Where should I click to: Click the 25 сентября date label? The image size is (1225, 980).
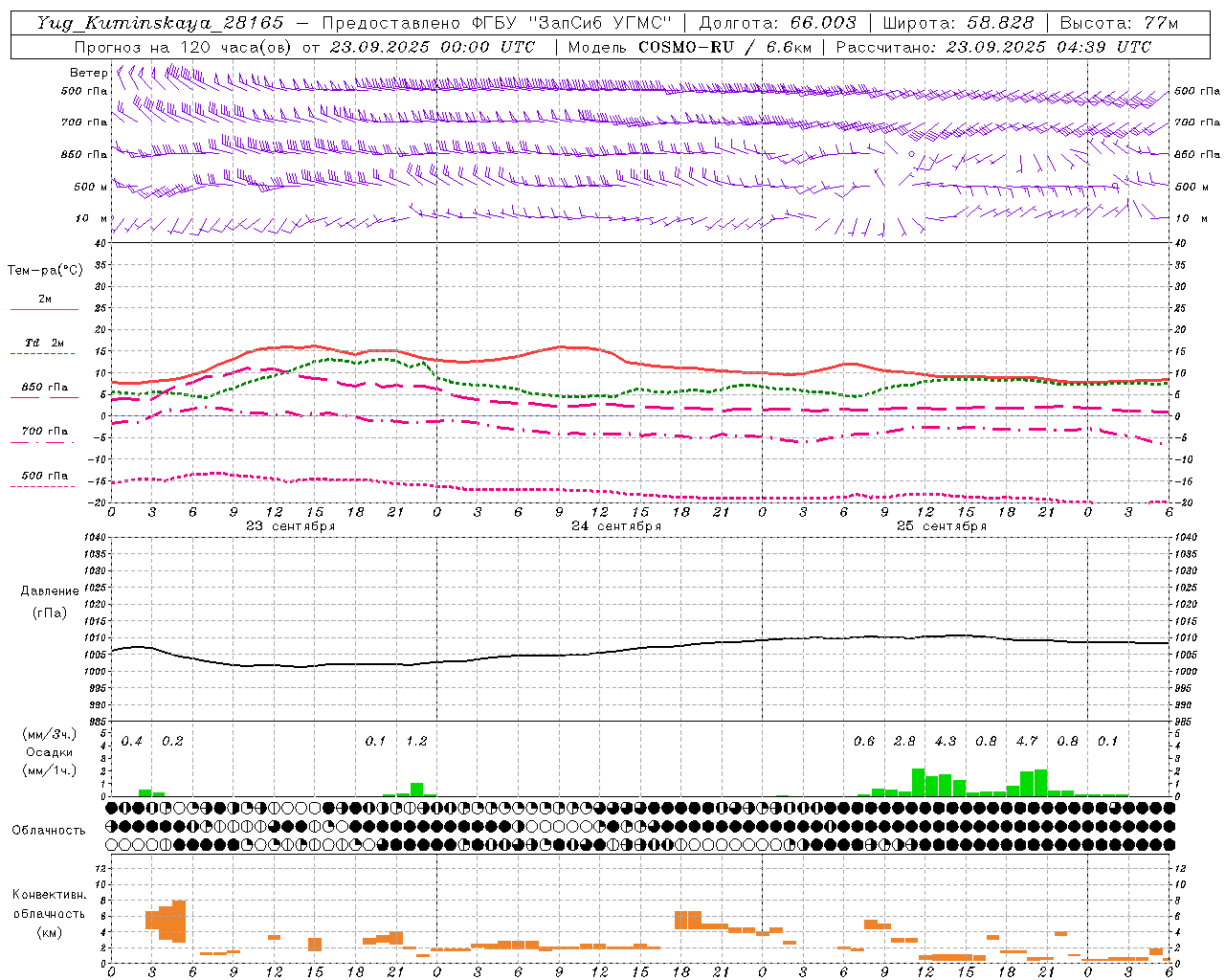(942, 526)
